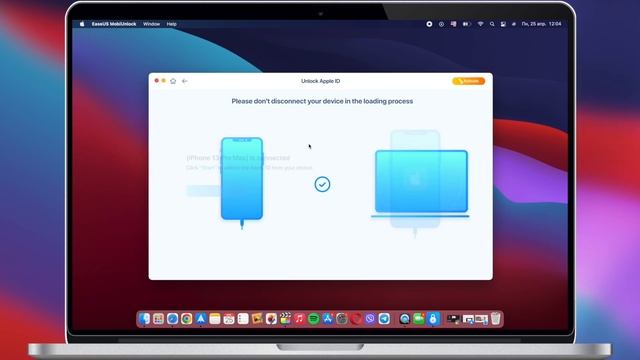Click the MobiUnlock padlock Dock icon
Screen dimensions: 640x360
click(433, 319)
